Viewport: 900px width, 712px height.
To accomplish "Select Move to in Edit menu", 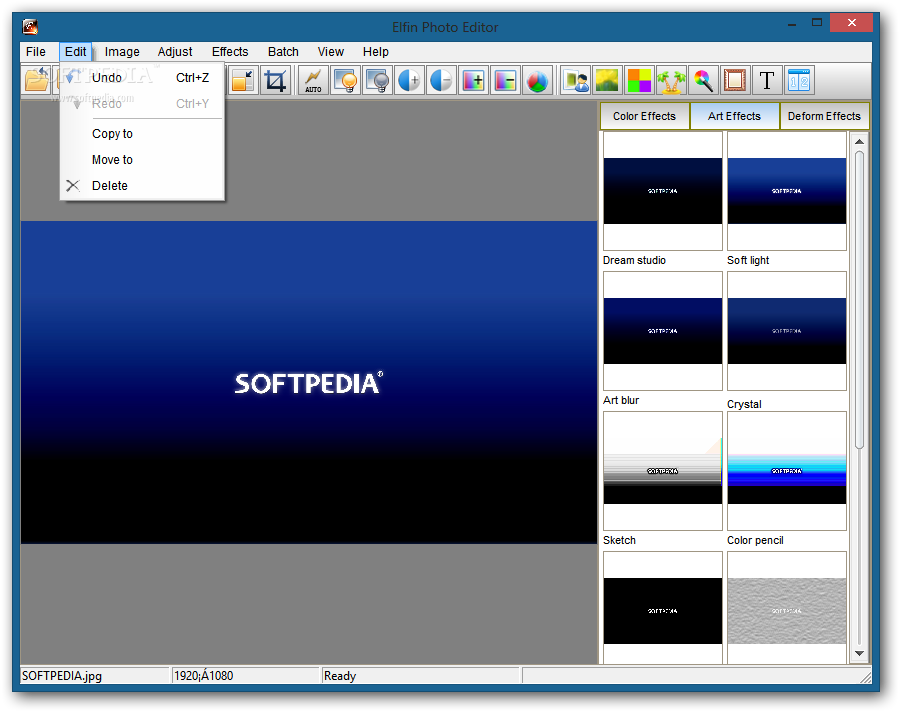I will [142, 160].
